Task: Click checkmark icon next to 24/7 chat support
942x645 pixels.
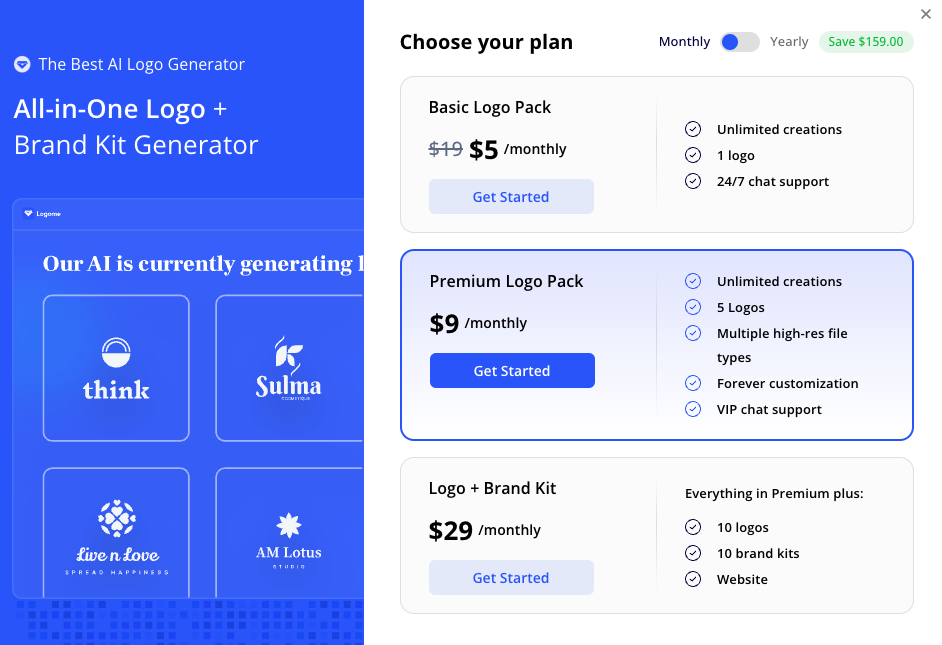Action: tap(692, 181)
